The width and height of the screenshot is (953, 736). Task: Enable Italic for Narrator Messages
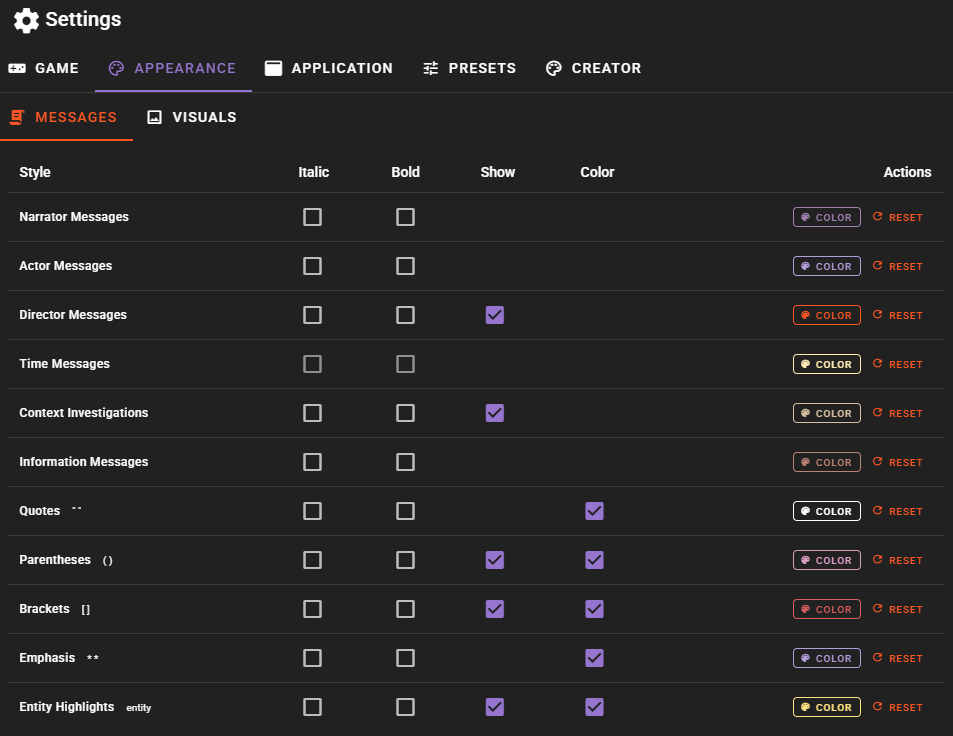click(312, 217)
